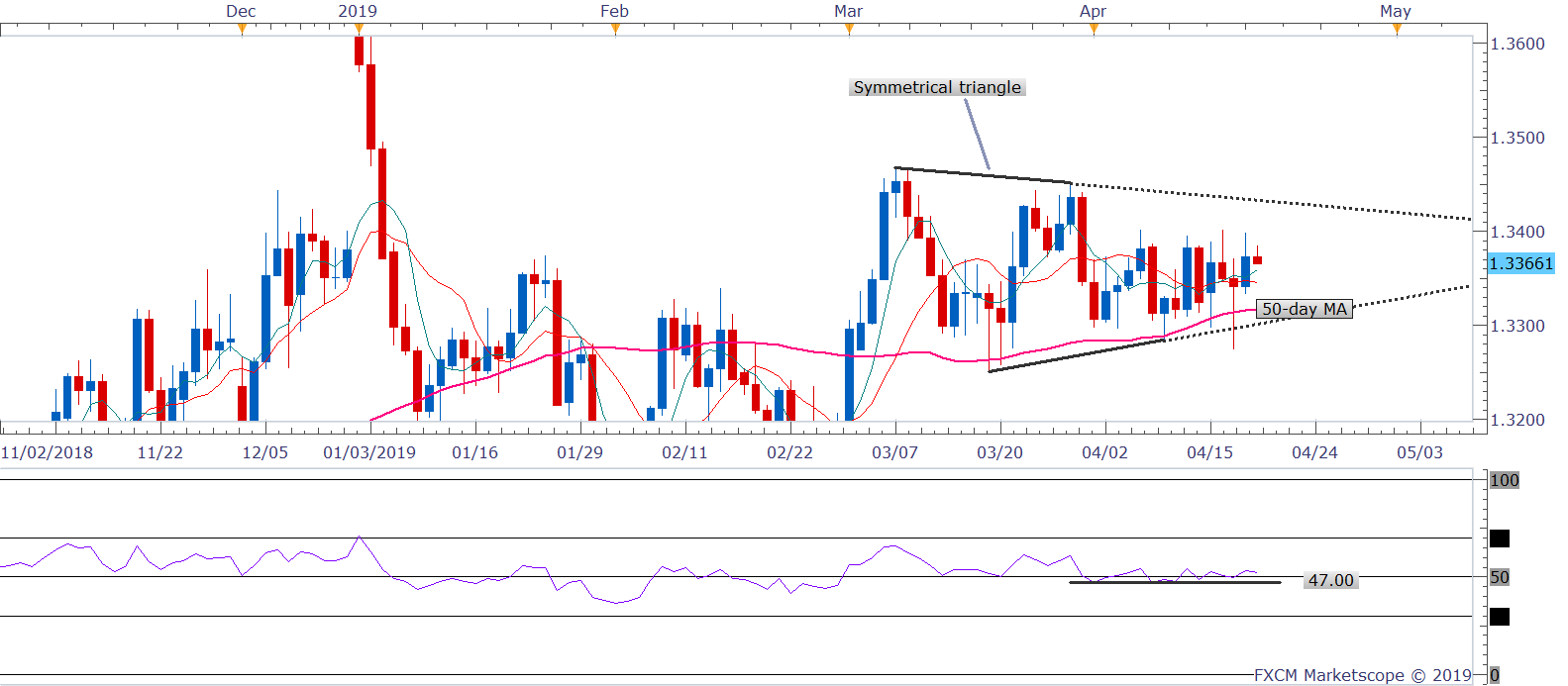Viewport: 1568px width, 686px height.
Task: Select the black RSI support line at 47
Action: pos(1174,582)
